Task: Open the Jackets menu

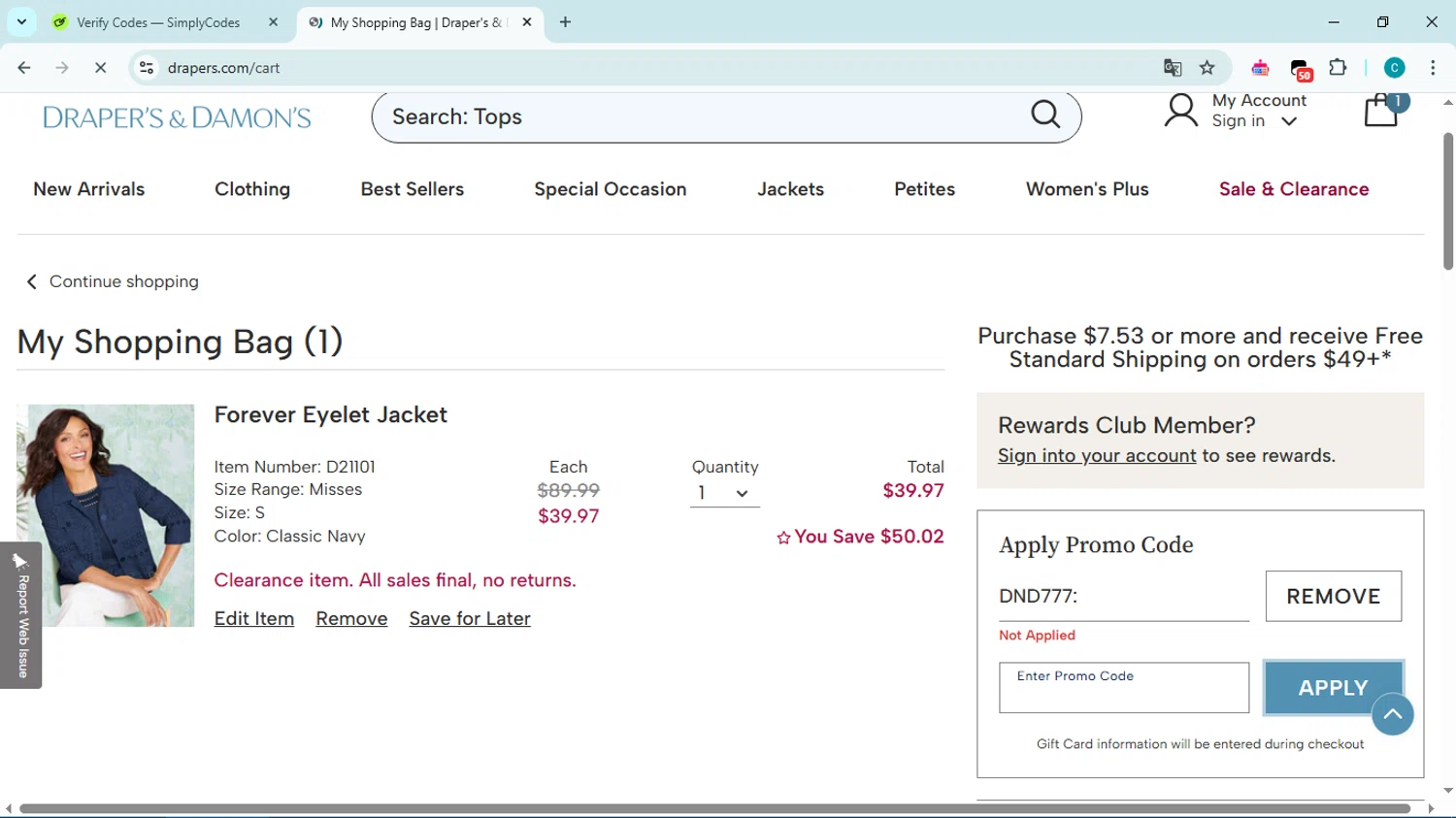Action: click(790, 189)
